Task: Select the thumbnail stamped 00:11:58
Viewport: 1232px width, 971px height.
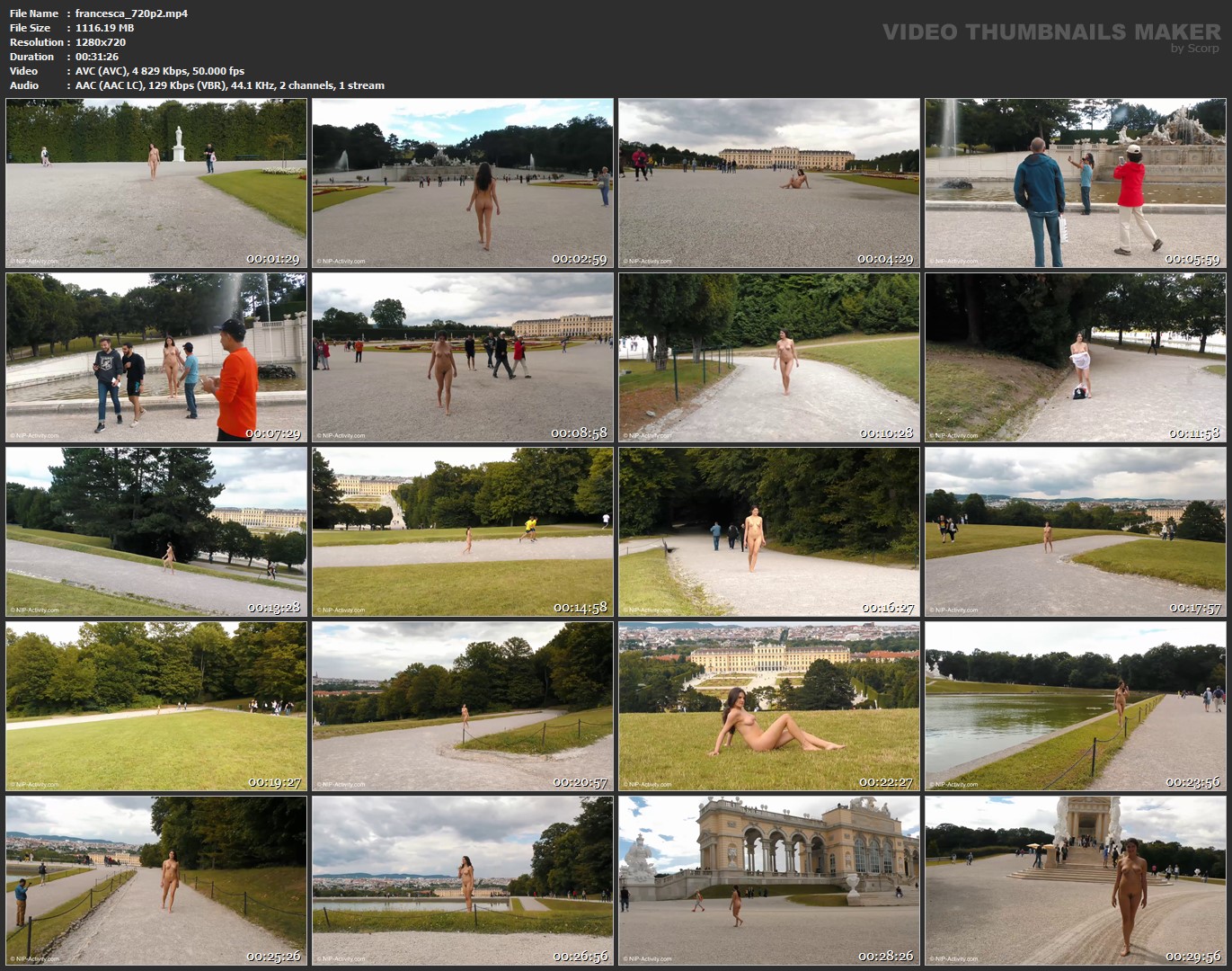Action: [x=1076, y=358]
